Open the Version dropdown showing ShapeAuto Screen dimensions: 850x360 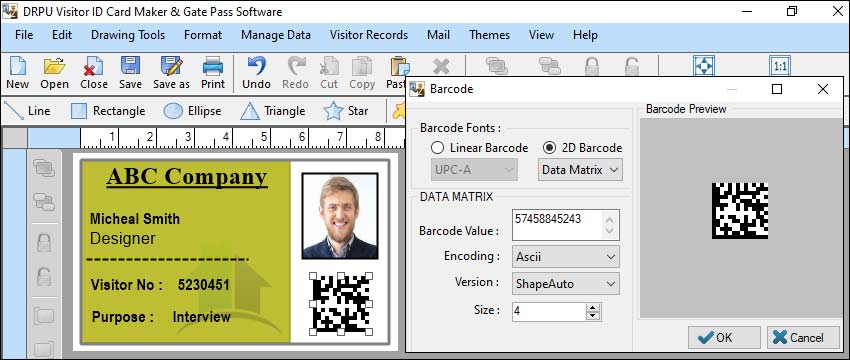coord(565,284)
